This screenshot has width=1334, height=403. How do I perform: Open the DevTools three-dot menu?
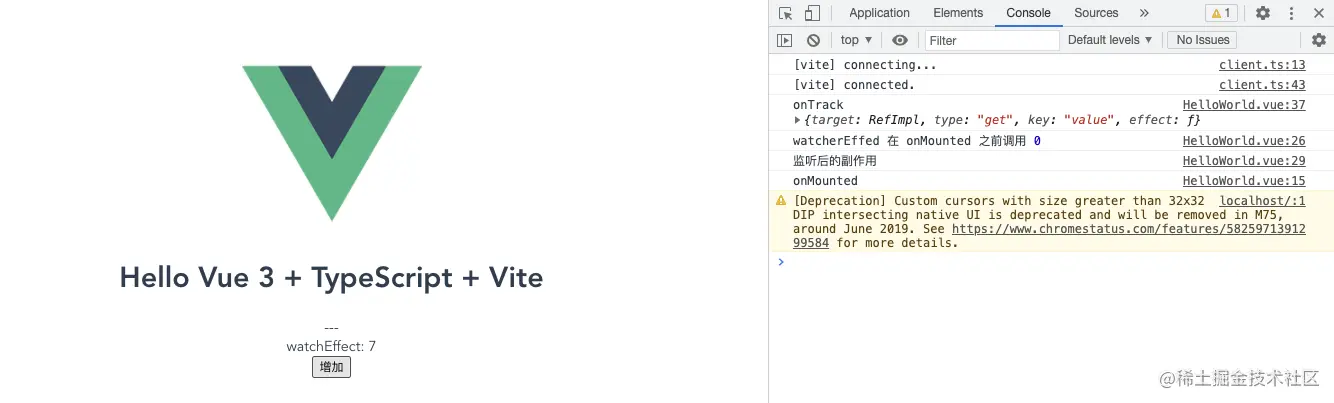1292,13
